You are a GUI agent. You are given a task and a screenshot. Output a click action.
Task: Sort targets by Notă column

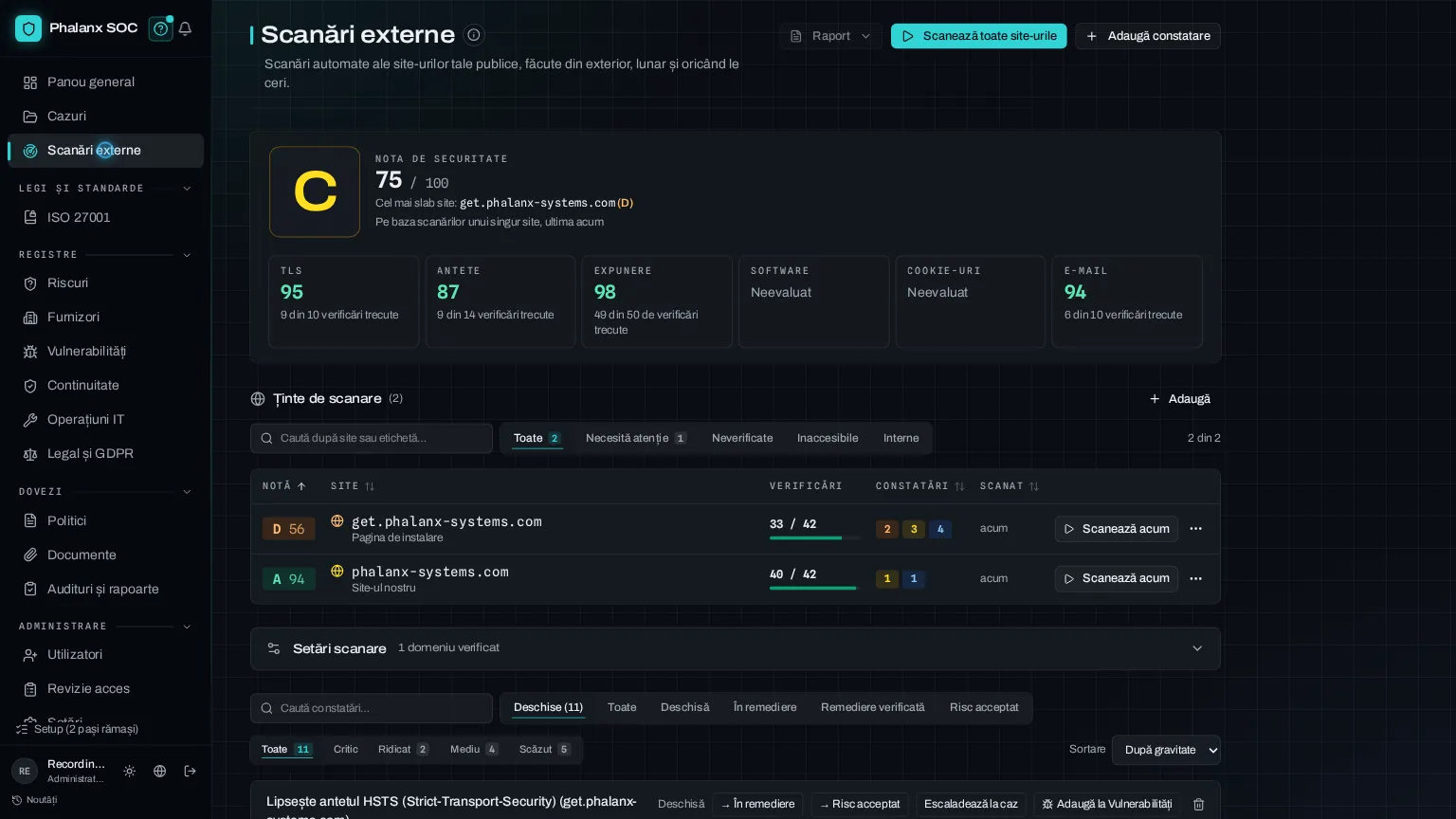pyautogui.click(x=284, y=486)
